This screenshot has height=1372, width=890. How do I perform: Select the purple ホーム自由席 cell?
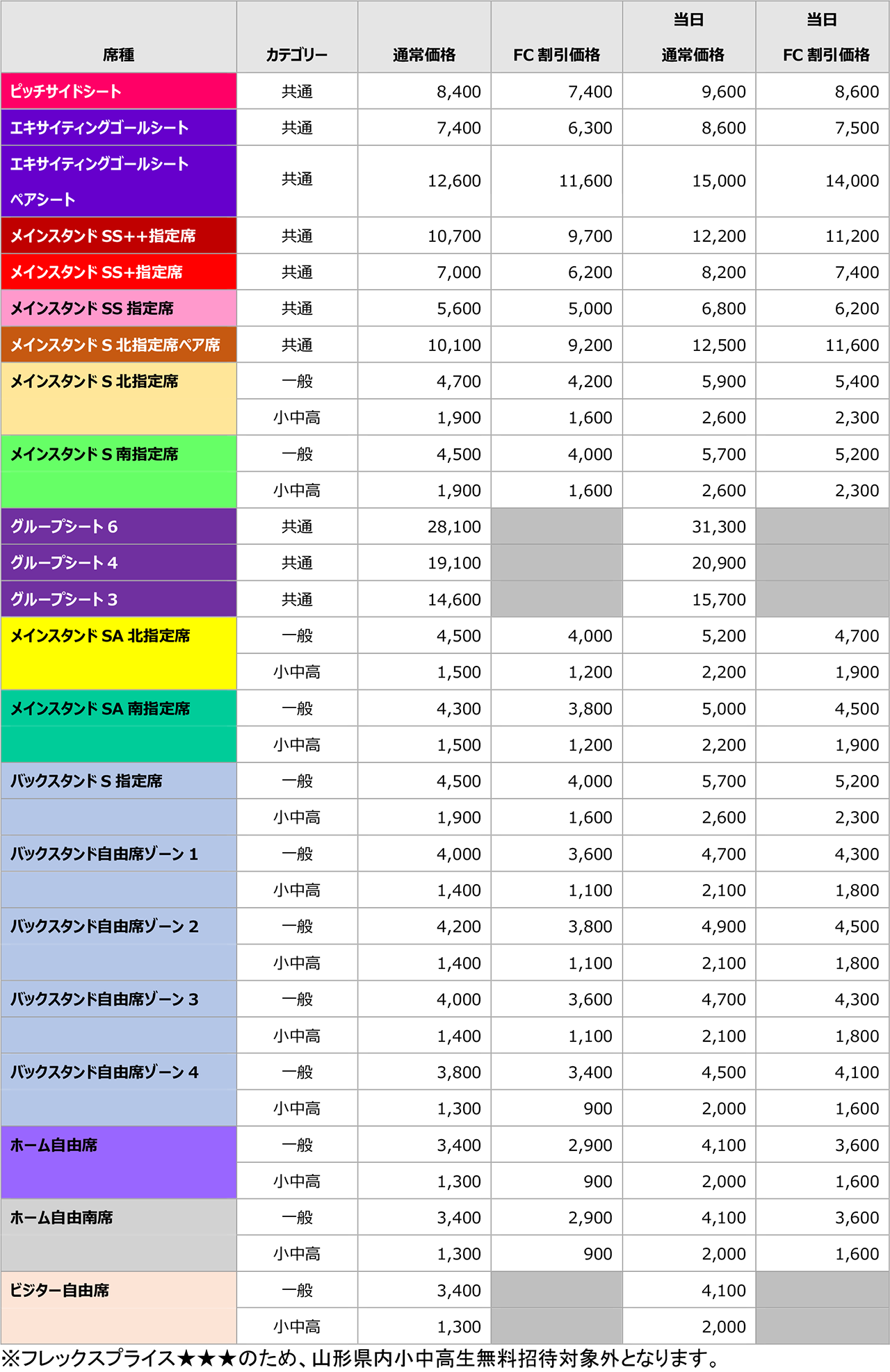[x=118, y=1162]
